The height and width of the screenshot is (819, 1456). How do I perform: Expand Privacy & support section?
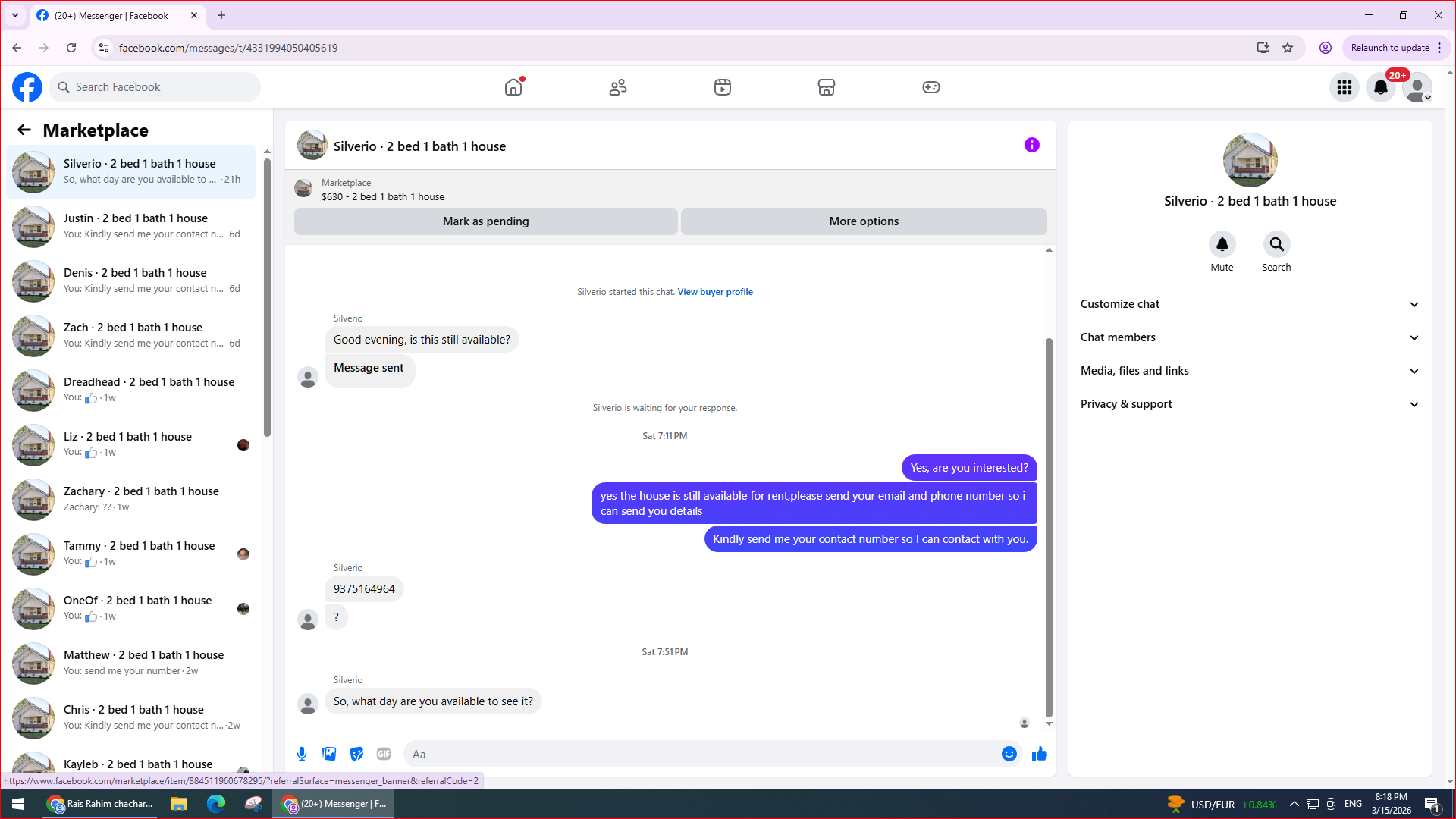[x=1250, y=404]
